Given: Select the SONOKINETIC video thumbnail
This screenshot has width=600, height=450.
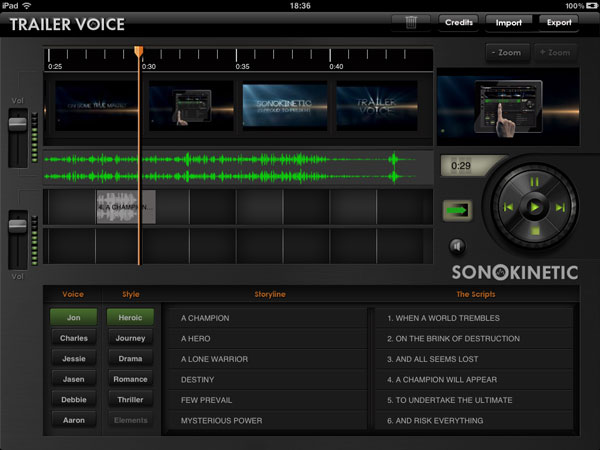Looking at the screenshot, I should [285, 106].
